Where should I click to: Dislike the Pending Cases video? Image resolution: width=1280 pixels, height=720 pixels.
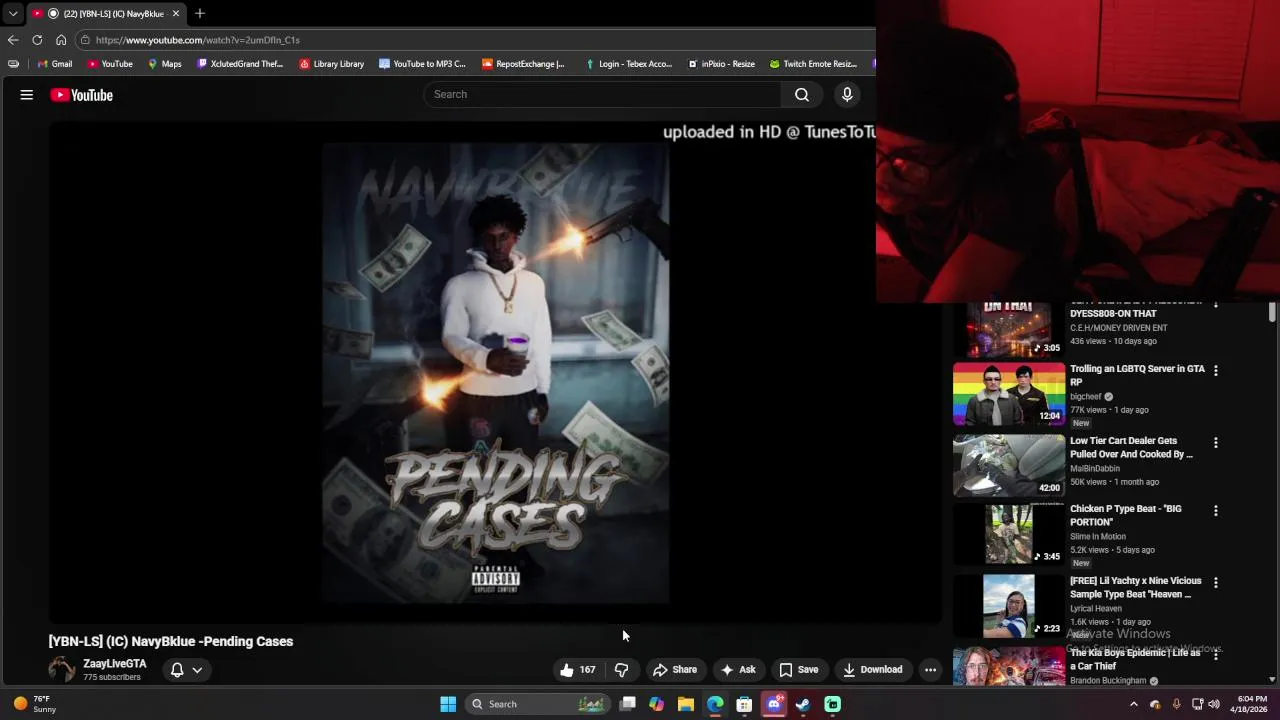click(621, 670)
